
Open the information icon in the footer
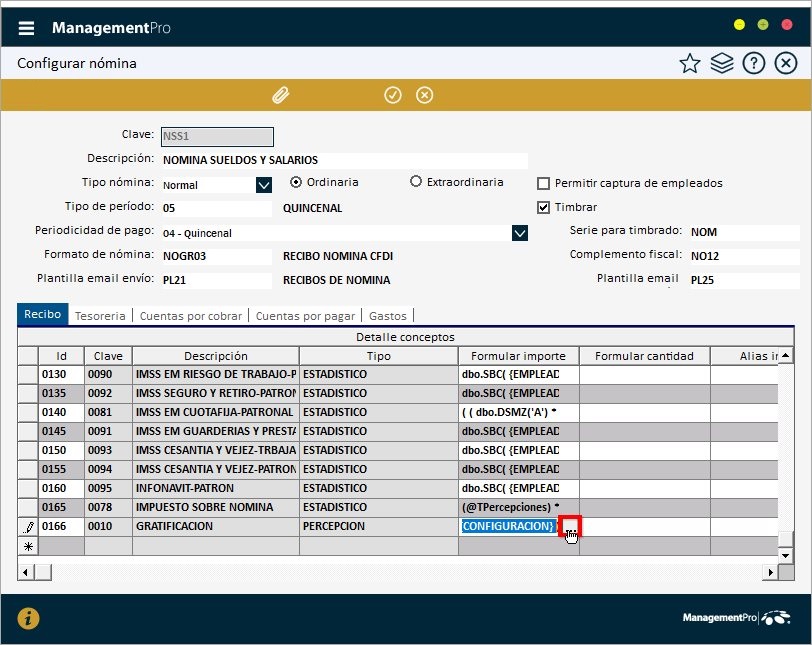click(28, 619)
